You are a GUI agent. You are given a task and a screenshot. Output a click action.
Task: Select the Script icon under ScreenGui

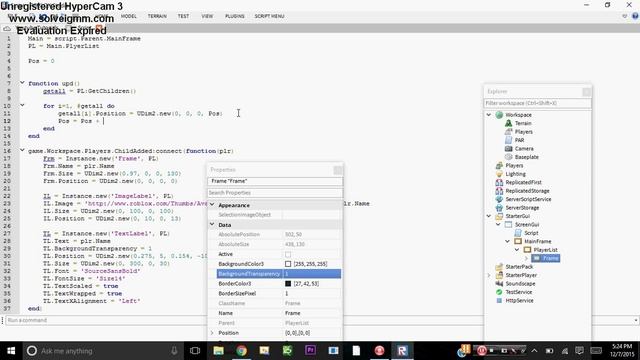(518, 233)
